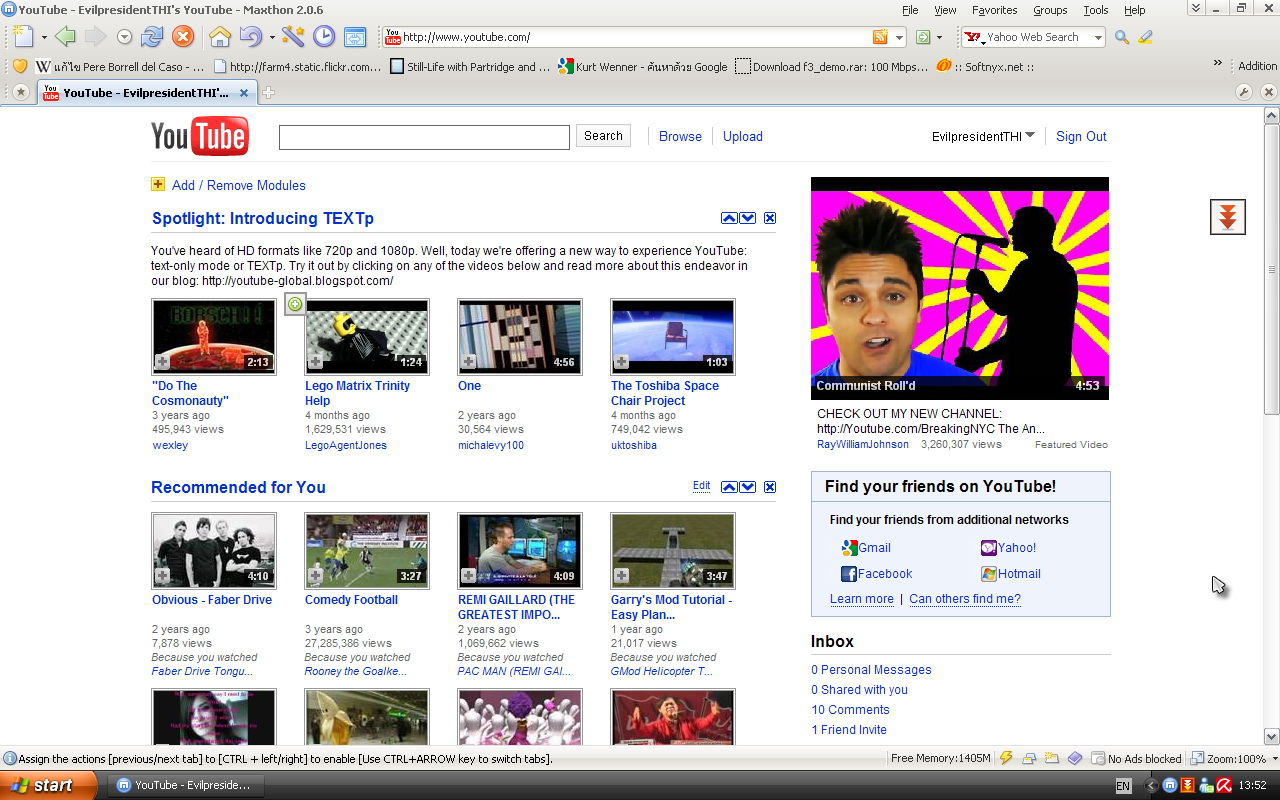Click the Sign Out link

(x=1081, y=137)
